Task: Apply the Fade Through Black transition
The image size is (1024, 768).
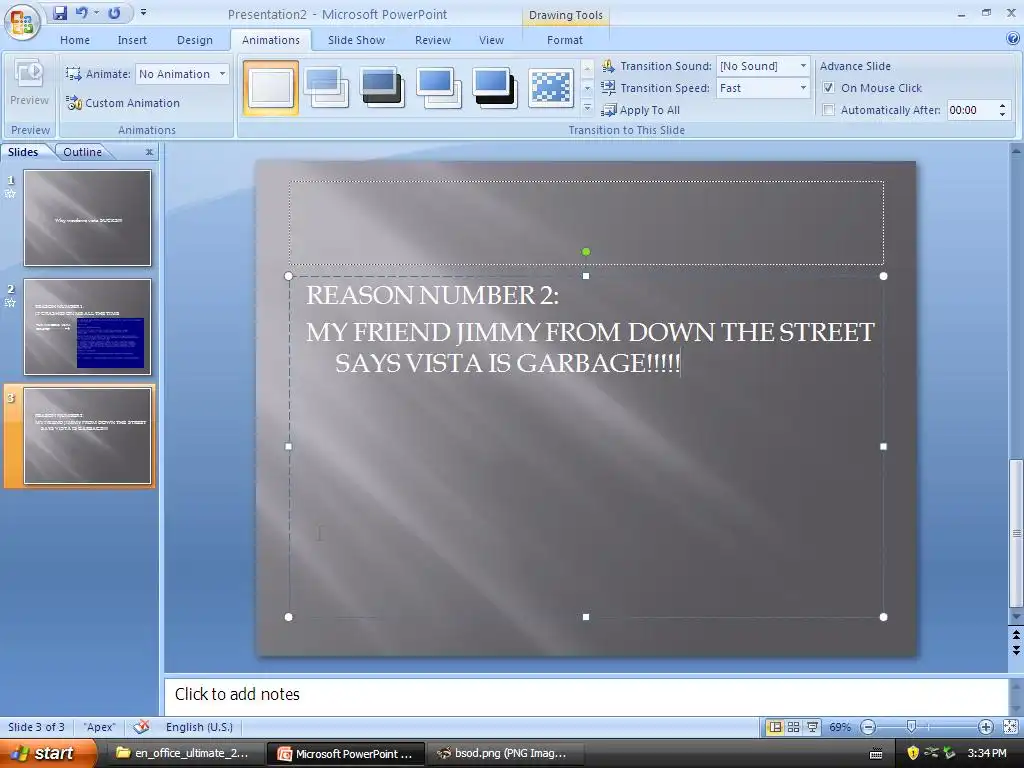Action: click(383, 88)
